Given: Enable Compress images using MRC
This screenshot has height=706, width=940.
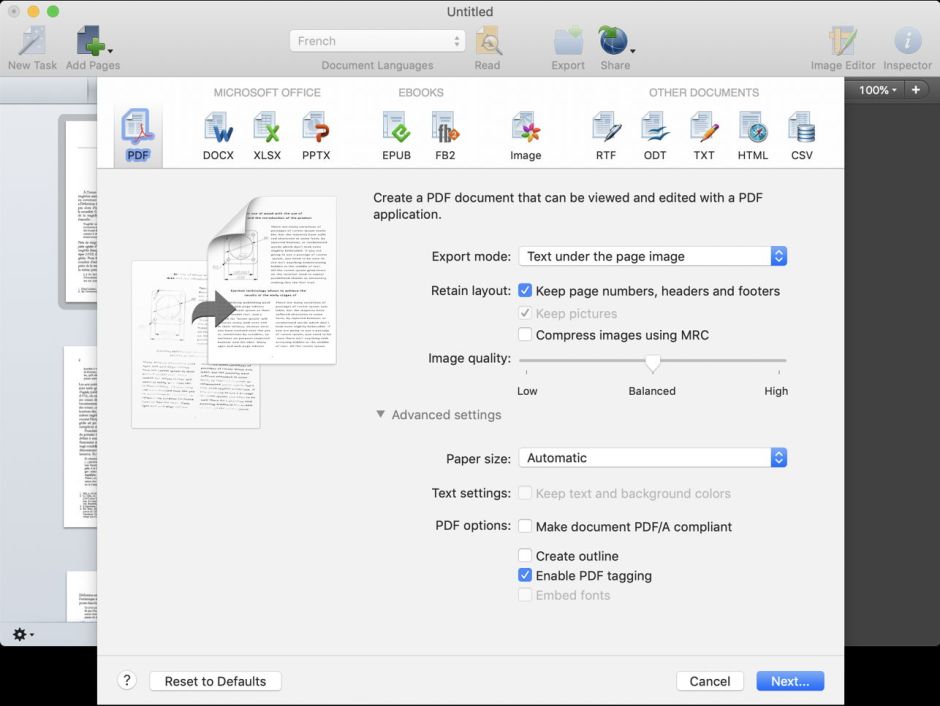Looking at the screenshot, I should point(525,335).
